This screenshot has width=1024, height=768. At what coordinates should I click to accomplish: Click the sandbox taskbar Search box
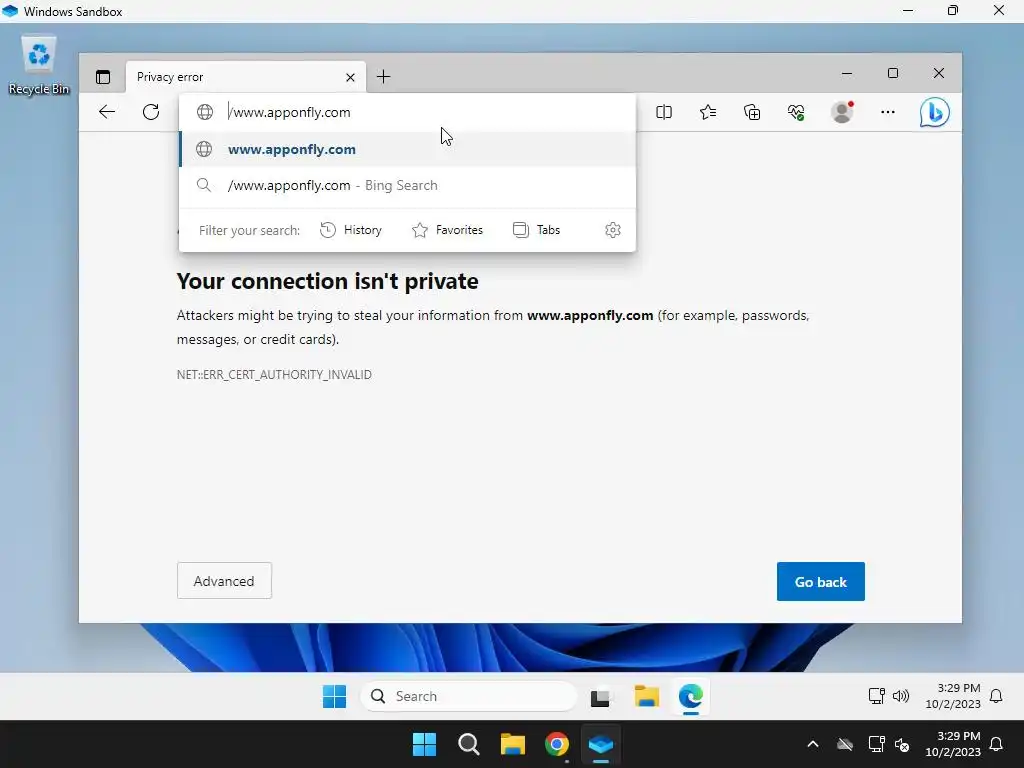468,696
